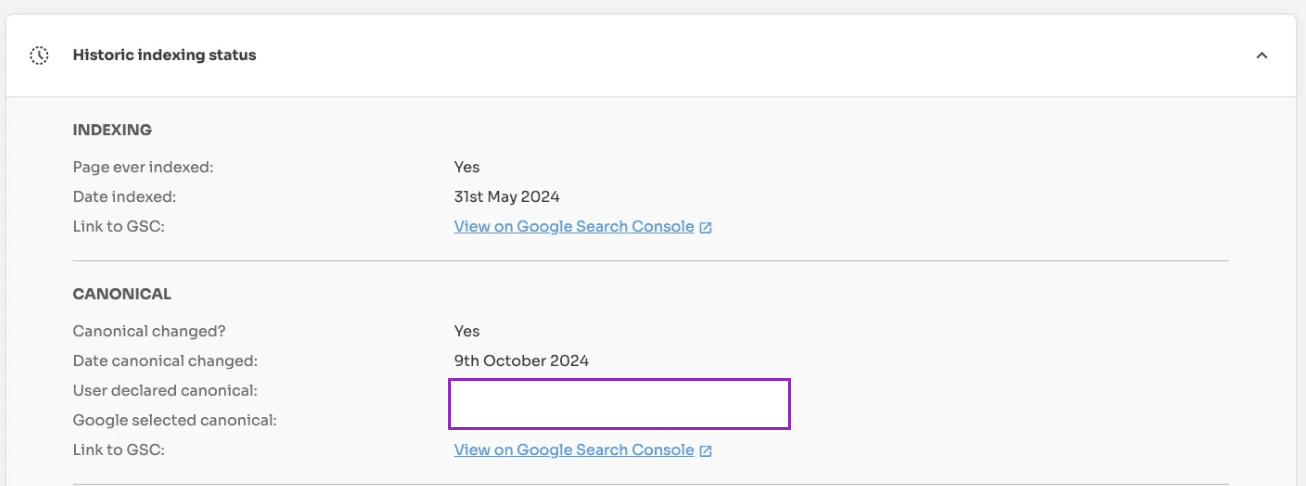Click "Link to GSC:" label under Canonical
The height and width of the screenshot is (486, 1306).
click(118, 450)
